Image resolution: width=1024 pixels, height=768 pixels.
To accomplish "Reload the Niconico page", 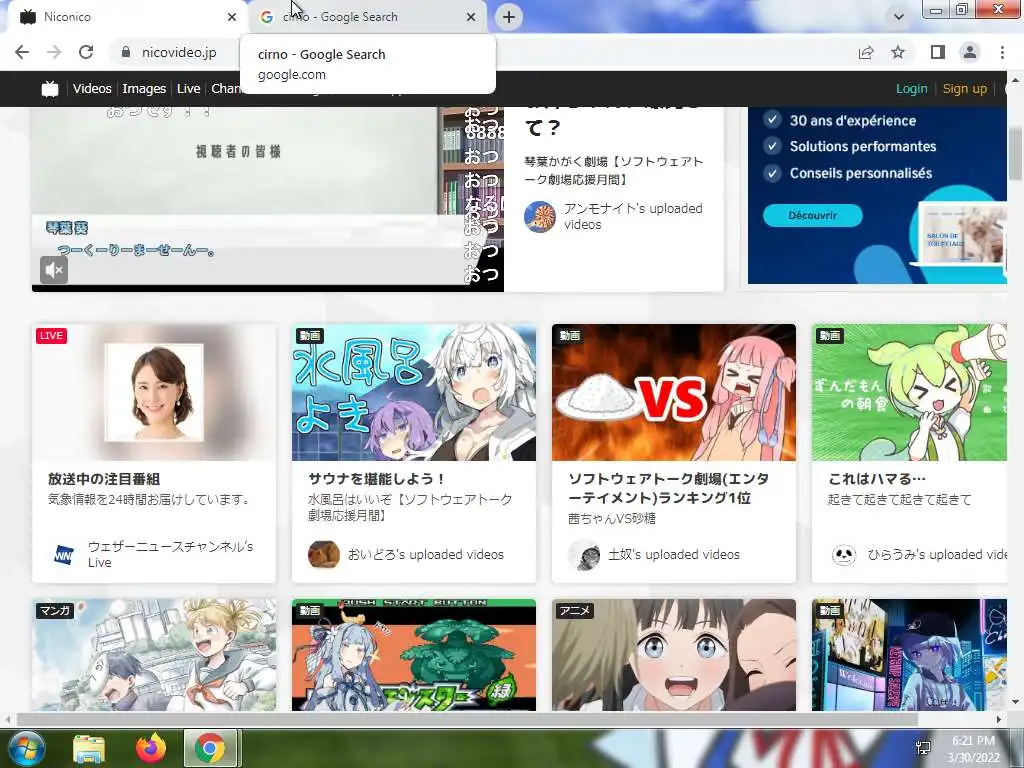I will point(86,52).
